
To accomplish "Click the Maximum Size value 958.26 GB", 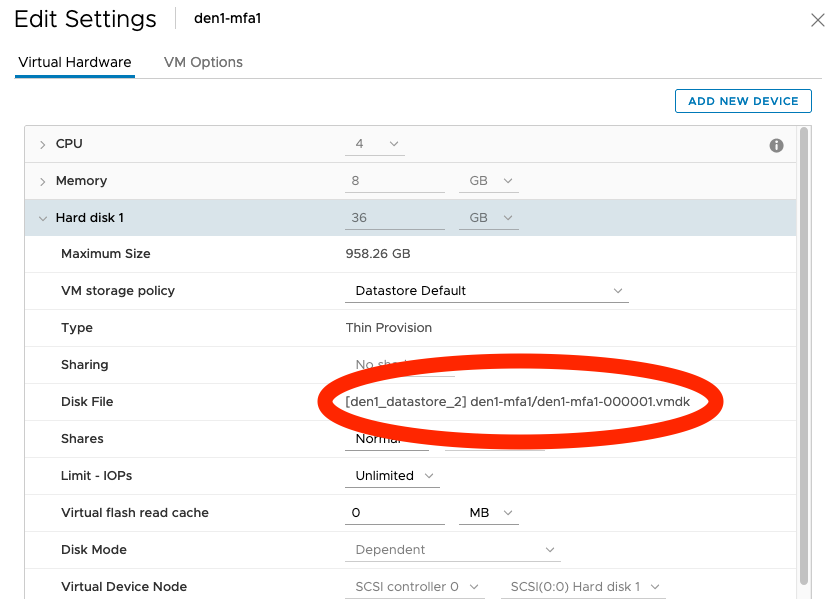I will [x=378, y=254].
